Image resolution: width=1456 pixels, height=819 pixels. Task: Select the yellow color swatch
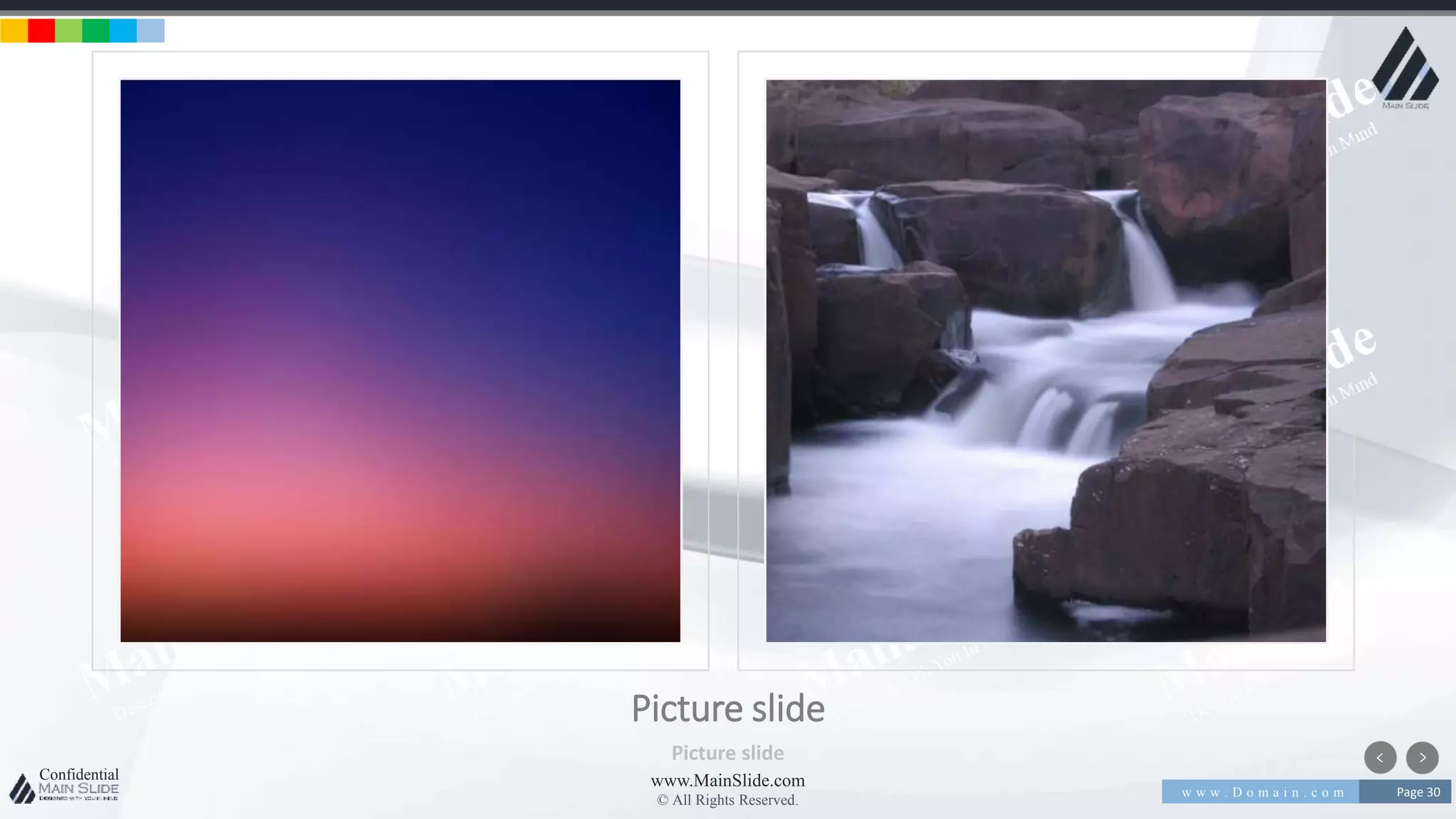point(14,31)
